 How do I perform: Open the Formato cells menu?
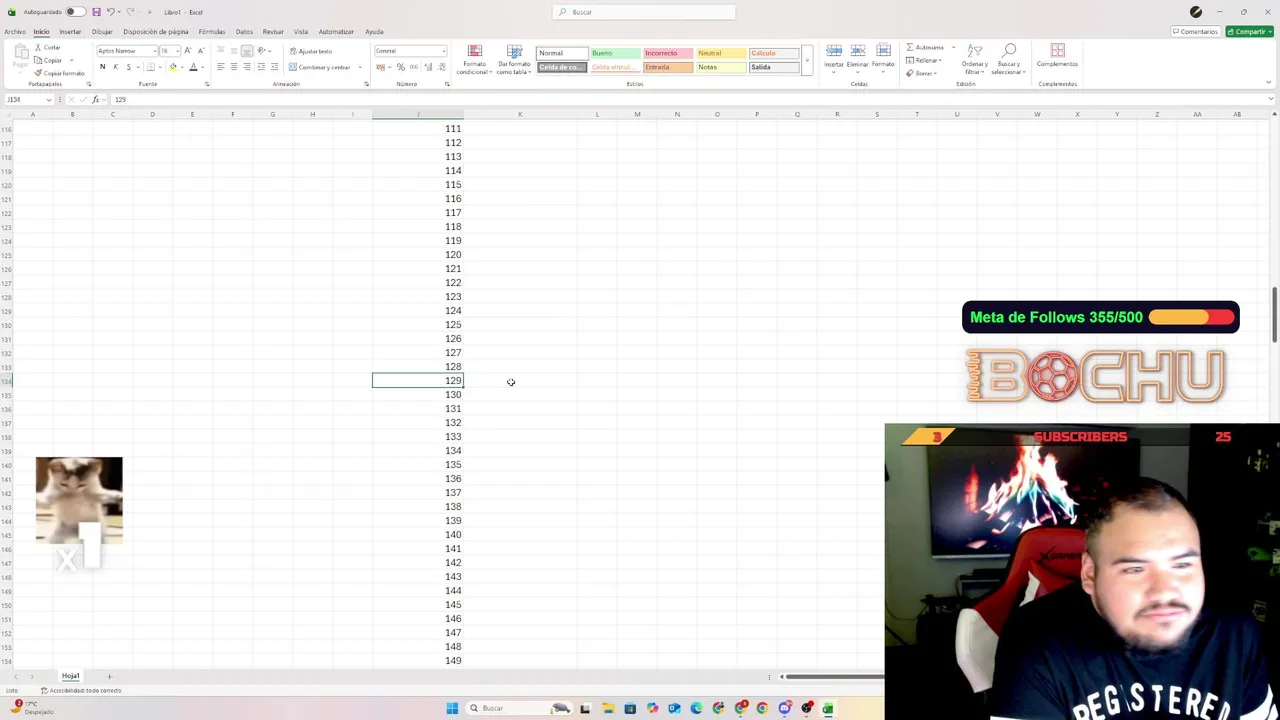pyautogui.click(x=883, y=57)
